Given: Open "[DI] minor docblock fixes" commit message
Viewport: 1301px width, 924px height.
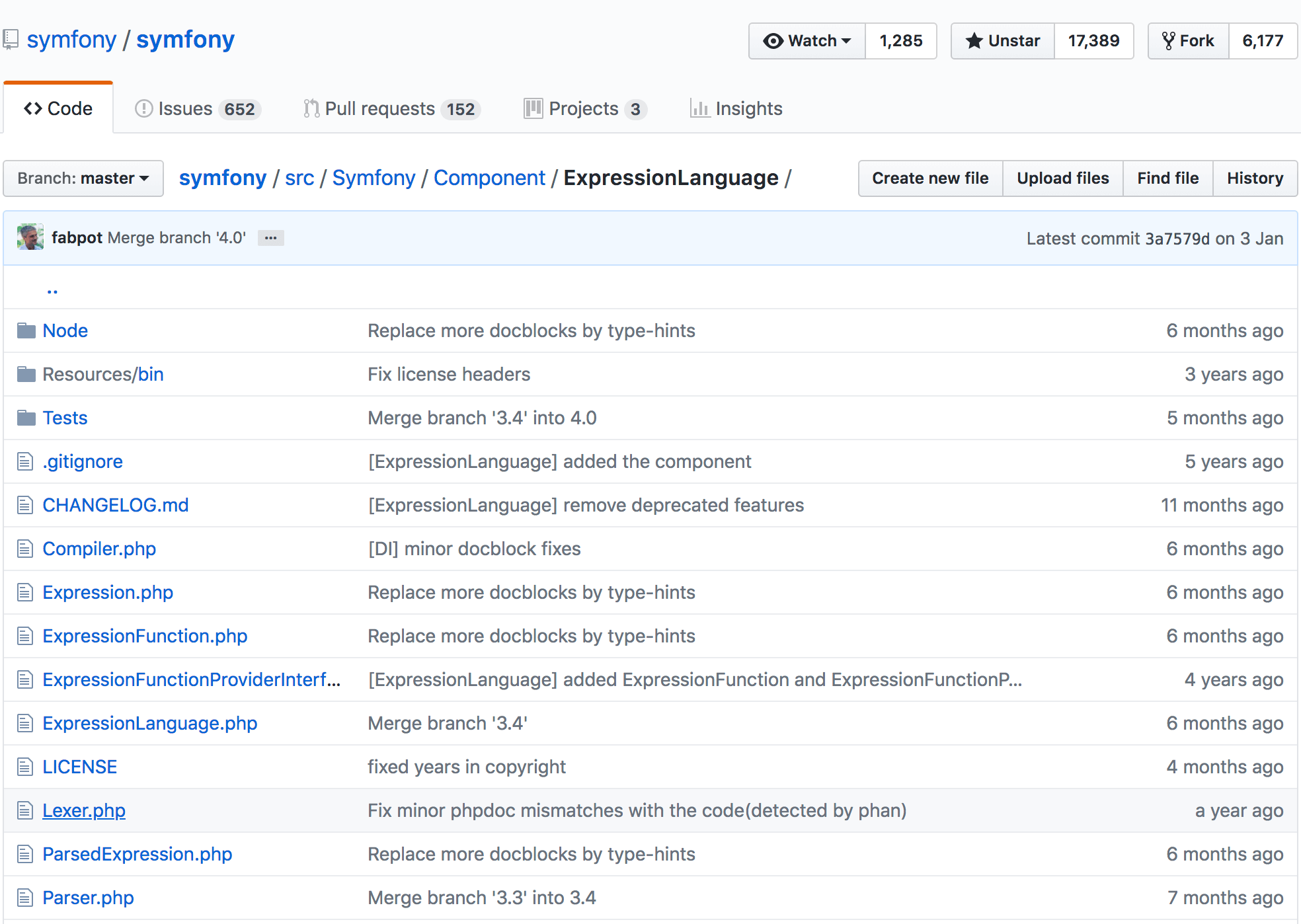Looking at the screenshot, I should click(x=474, y=549).
